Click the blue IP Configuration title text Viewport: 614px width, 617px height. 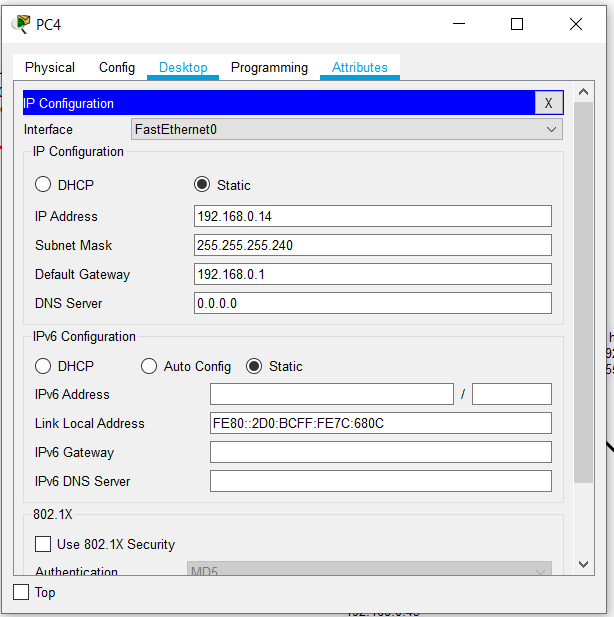point(68,103)
